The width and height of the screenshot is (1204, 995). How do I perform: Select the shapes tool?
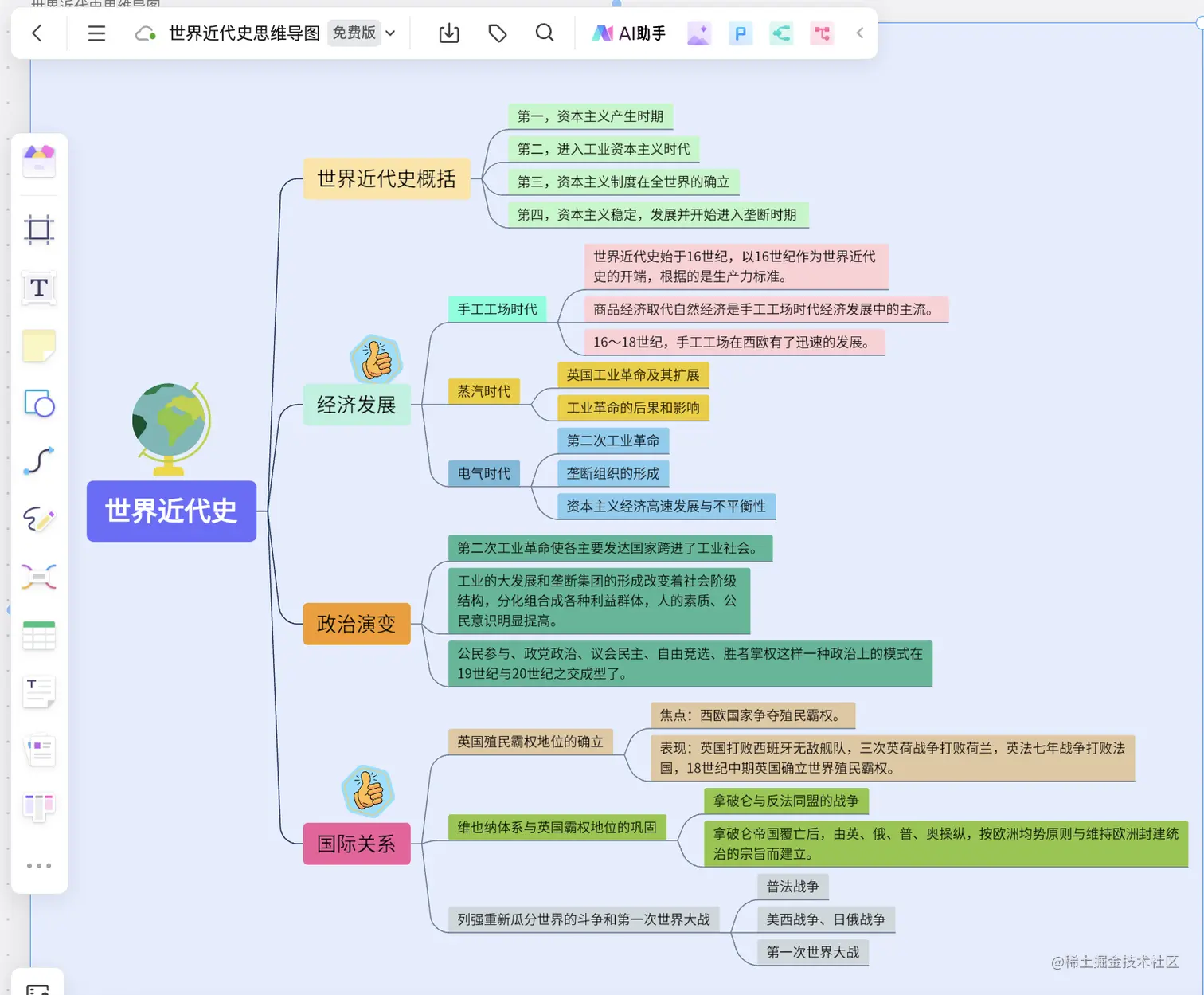click(39, 405)
